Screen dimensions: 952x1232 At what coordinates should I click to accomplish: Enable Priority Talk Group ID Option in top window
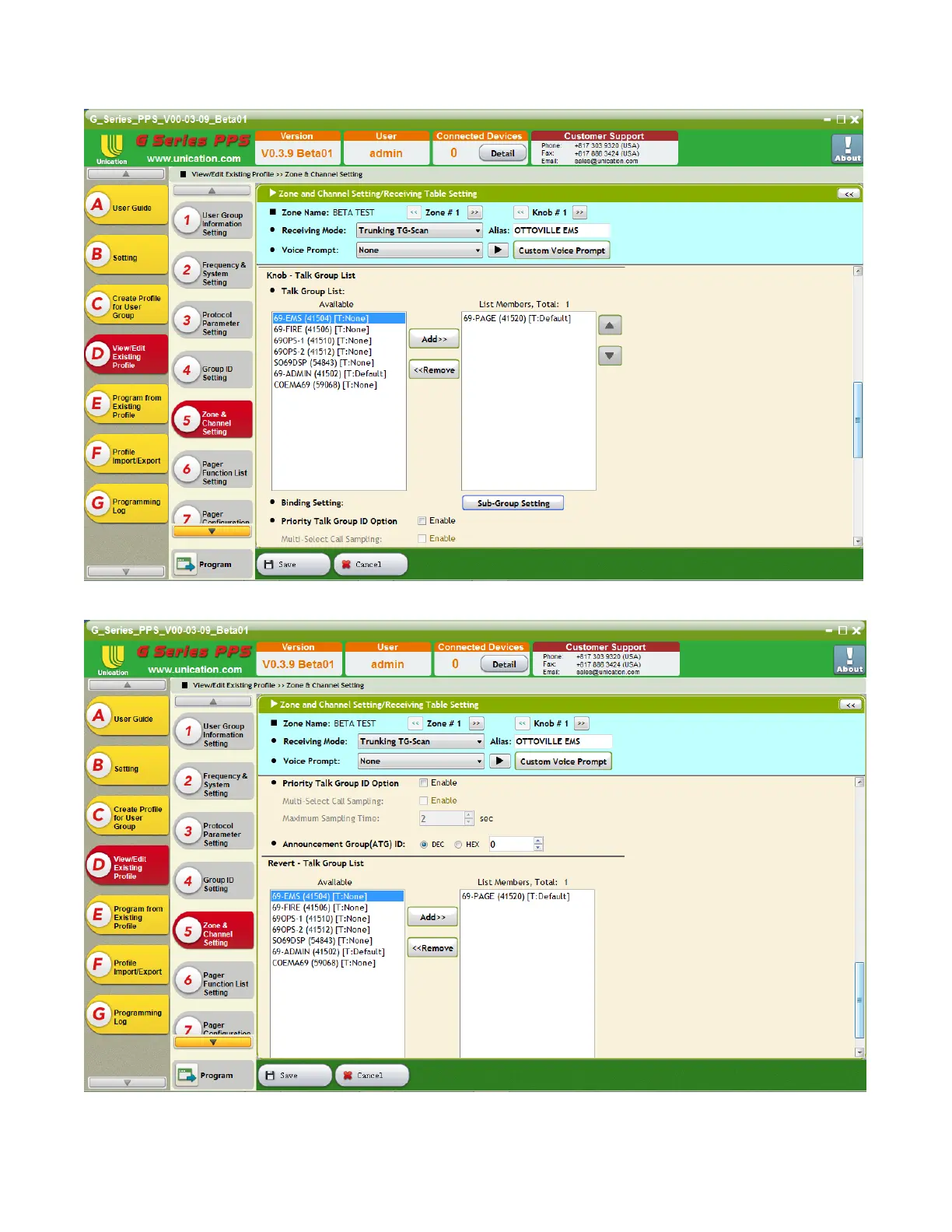(422, 521)
